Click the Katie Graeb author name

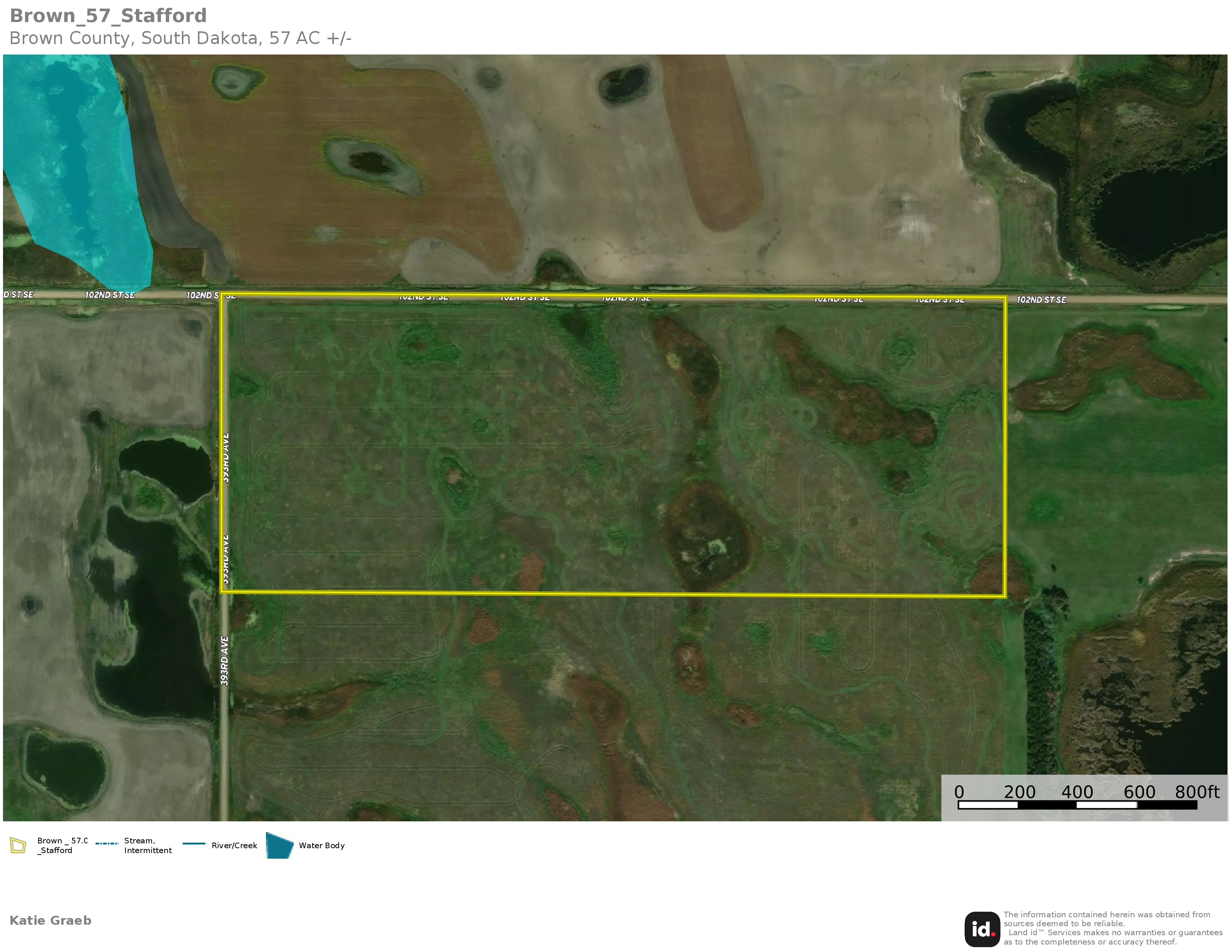(50, 920)
